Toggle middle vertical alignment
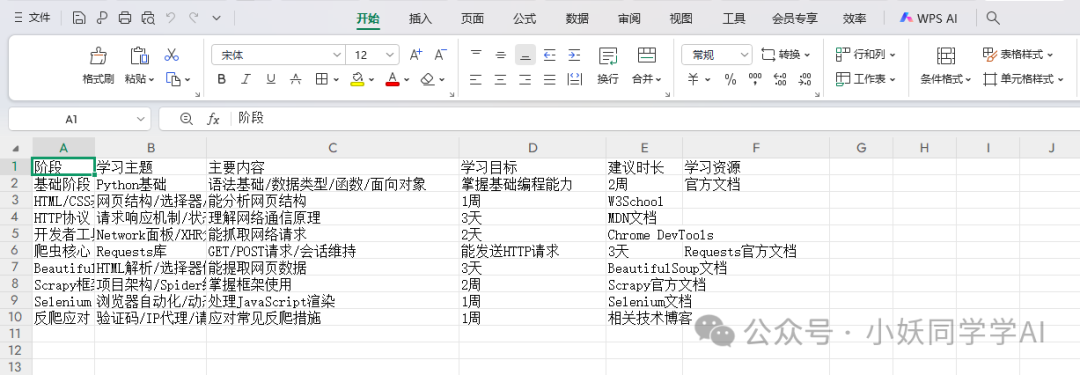 coord(501,54)
